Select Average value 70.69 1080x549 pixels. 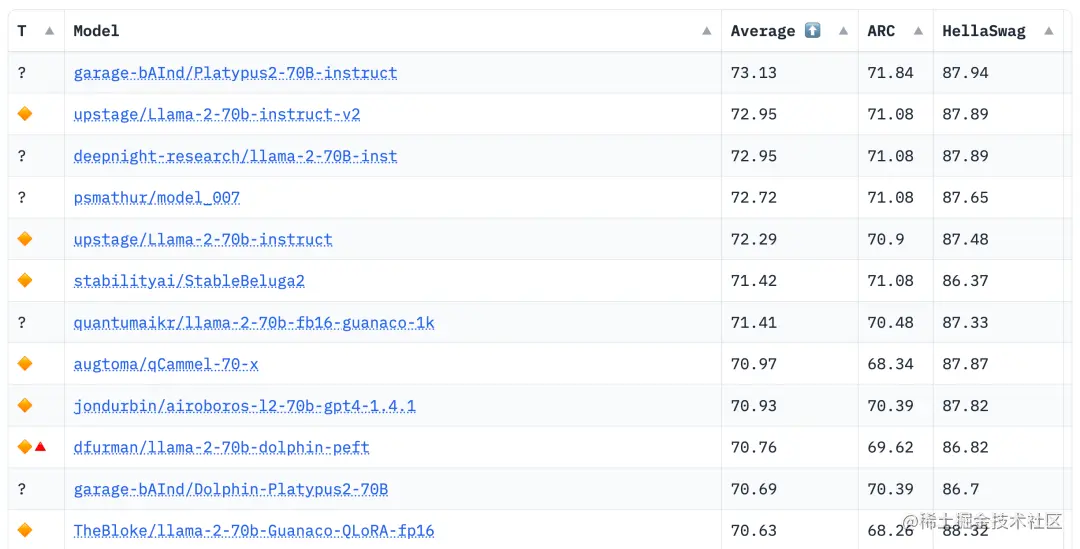(754, 490)
